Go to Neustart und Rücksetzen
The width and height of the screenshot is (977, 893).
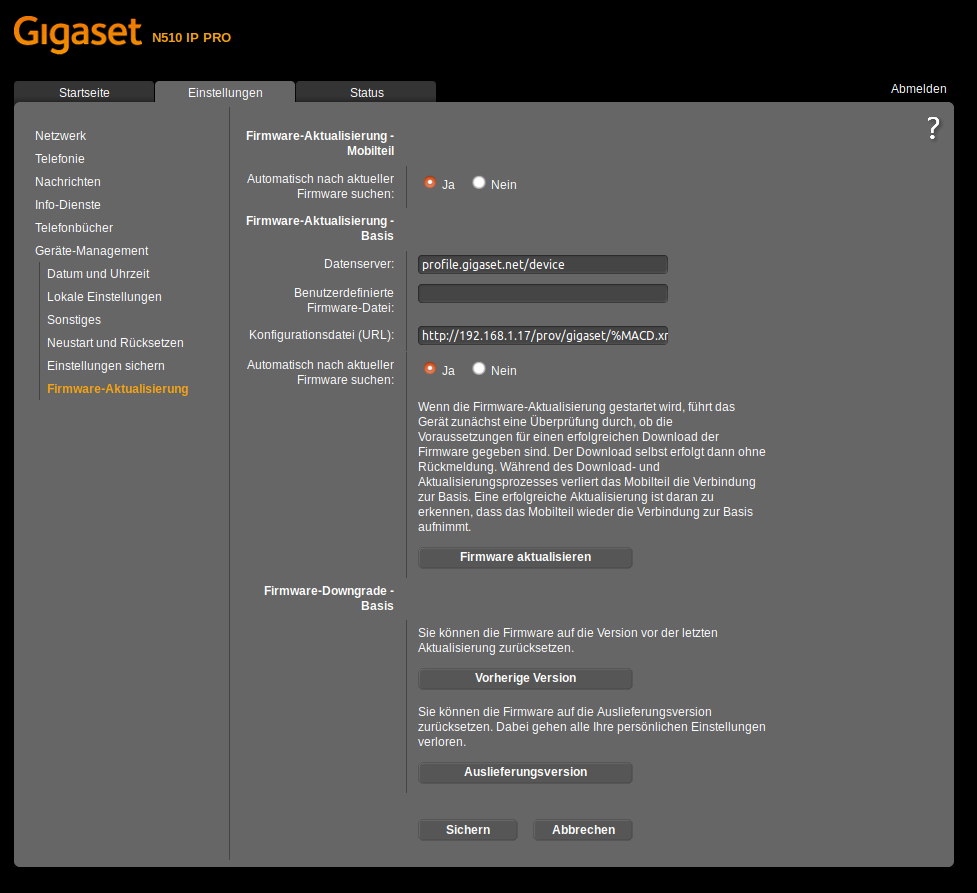[x=115, y=342]
